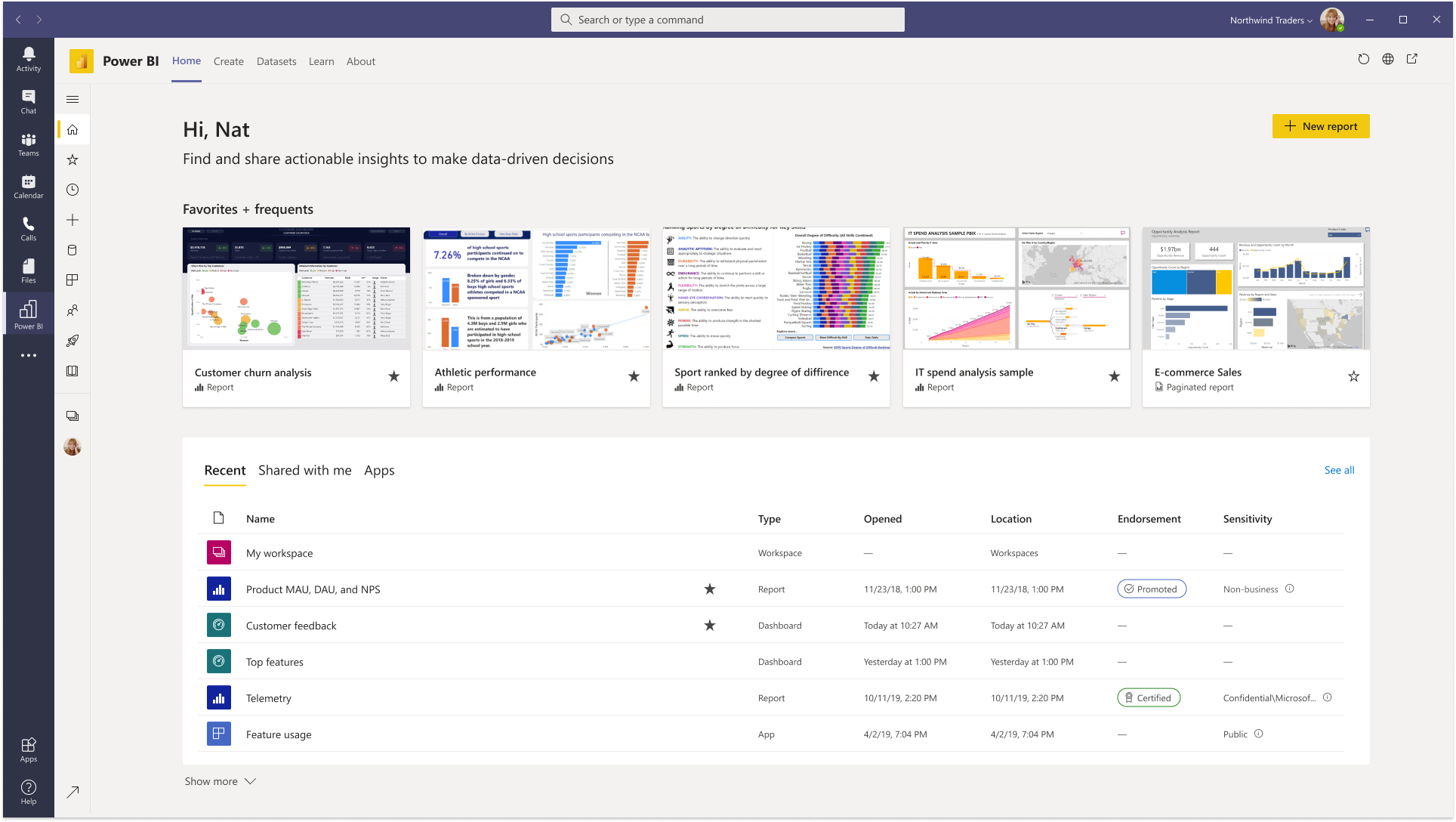Select the Teams icon in left sidebar
Image resolution: width=1456 pixels, height=822 pixels.
pos(28,143)
